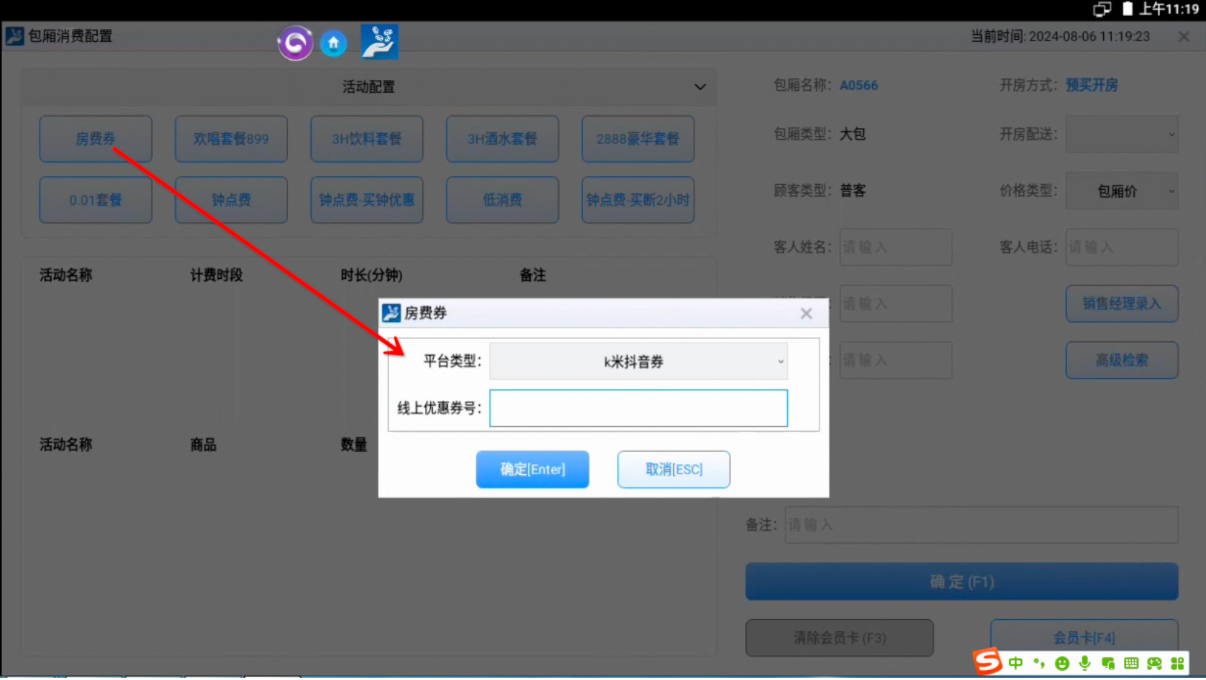Open the emoji panel on Sogou input bar
This screenshot has height=680, width=1206.
(x=1064, y=662)
